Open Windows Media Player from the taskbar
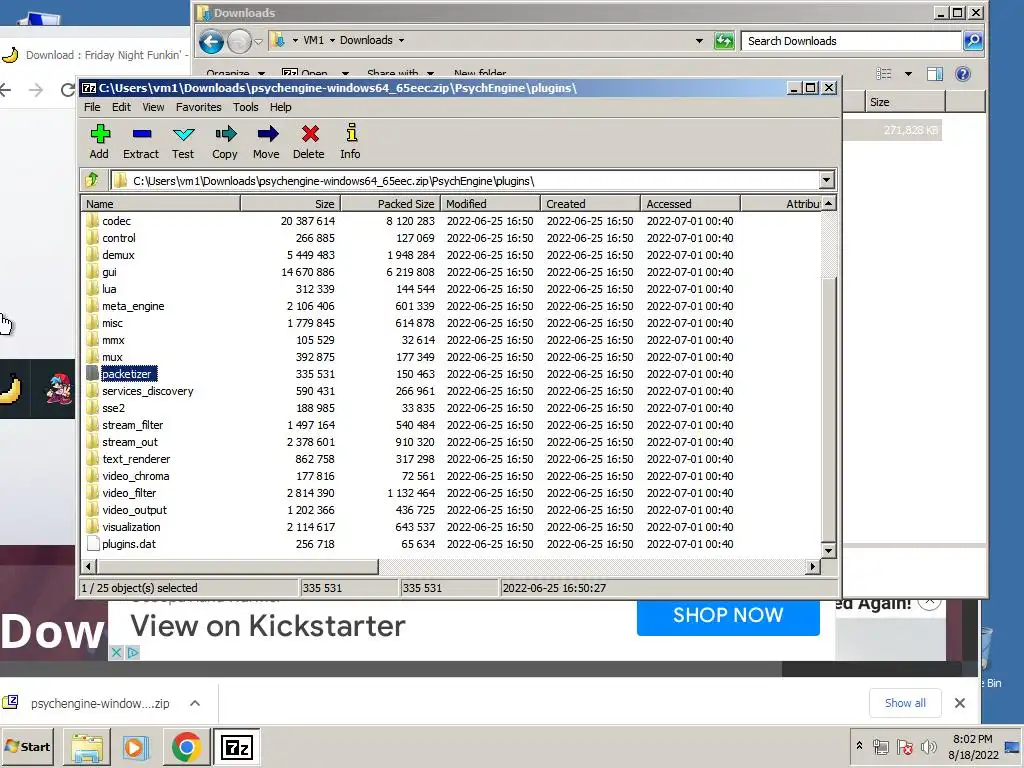1024x768 pixels. pos(136,746)
